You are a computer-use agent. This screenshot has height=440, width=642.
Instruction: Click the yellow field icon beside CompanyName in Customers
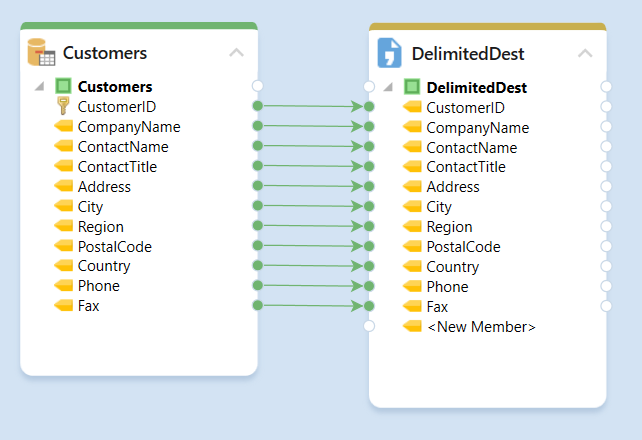click(64, 127)
